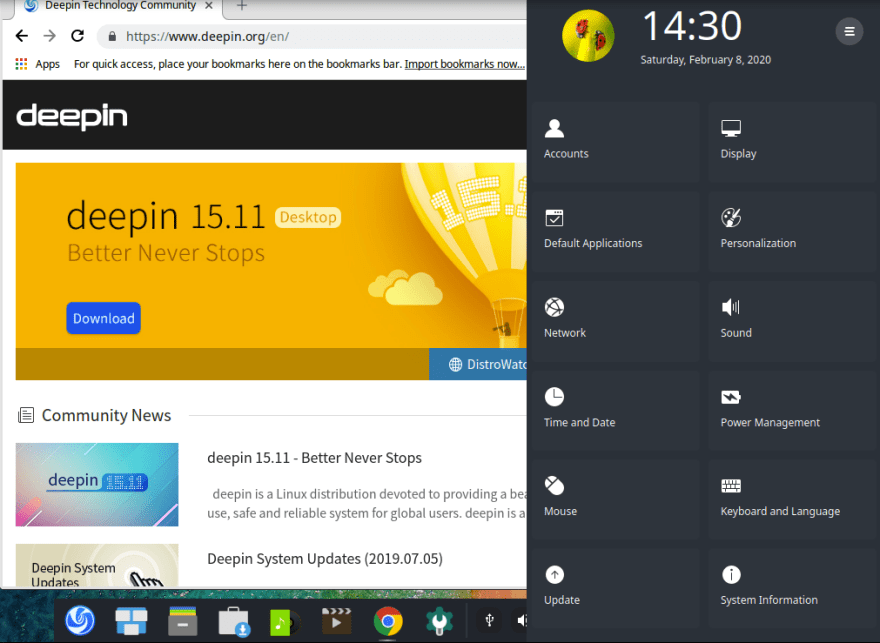Click the Saturday, February 8, 2020 date

click(705, 59)
